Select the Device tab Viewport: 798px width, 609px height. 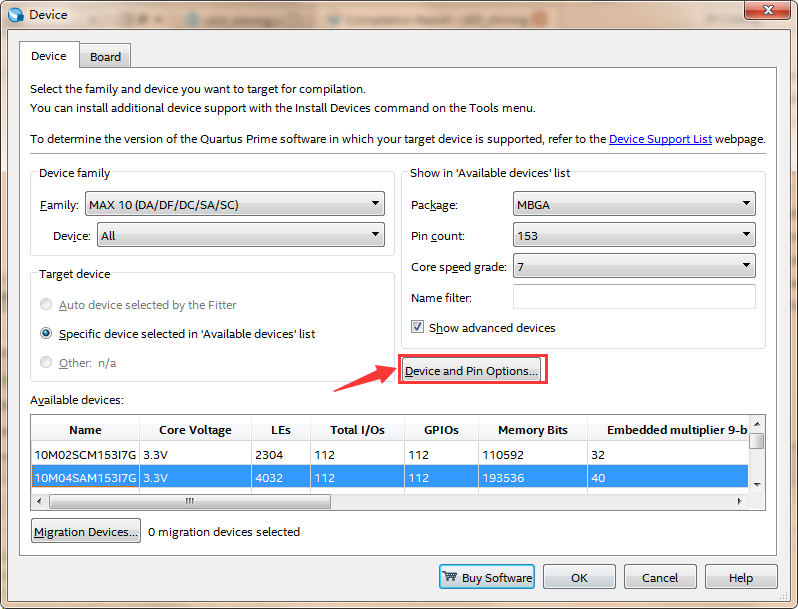click(x=49, y=55)
